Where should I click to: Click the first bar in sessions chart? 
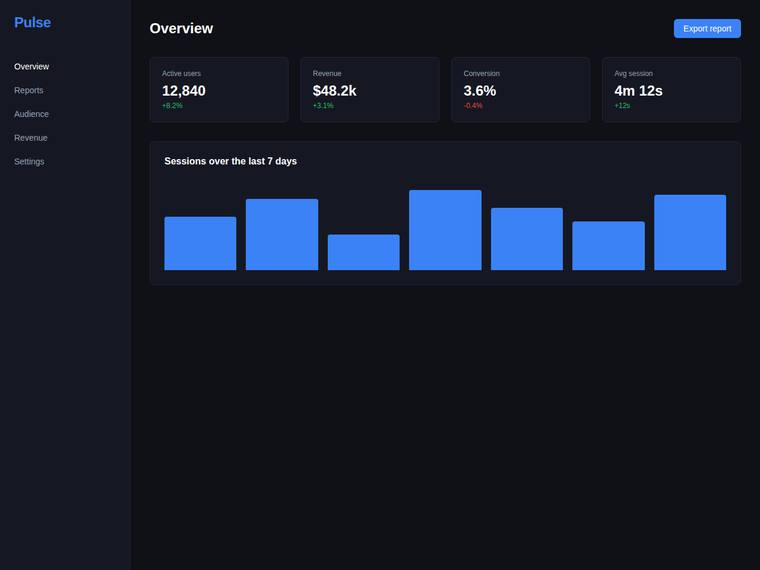click(x=200, y=243)
